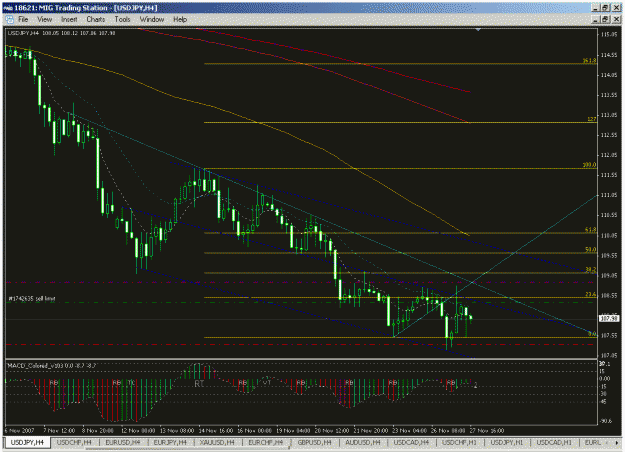Open the partially shown EURL chart tab
Screen dimensions: 625x452
592,442
